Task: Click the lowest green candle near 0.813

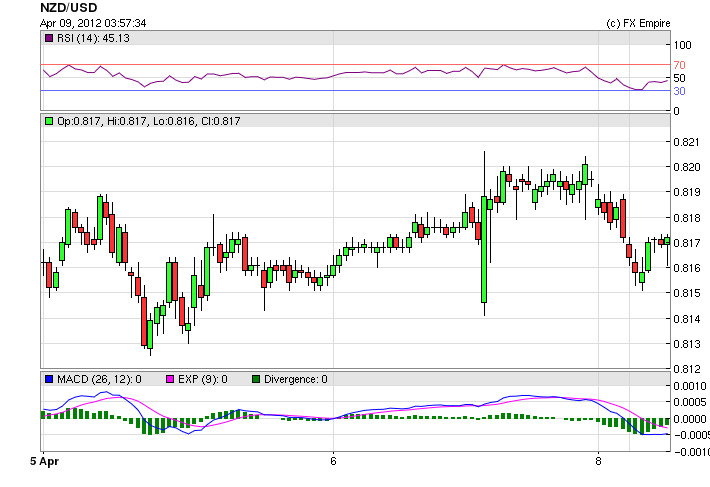Action: click(150, 334)
